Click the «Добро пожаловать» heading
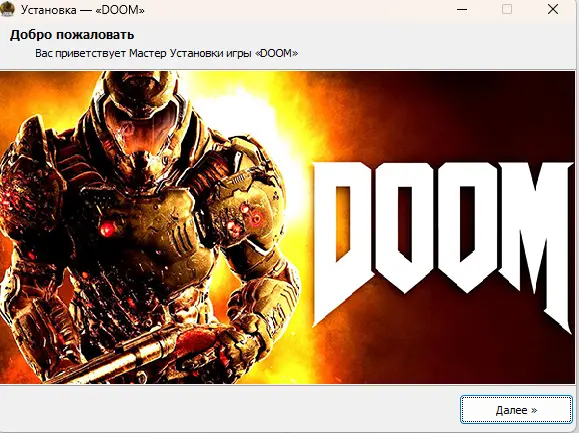The image size is (579, 433). [72, 35]
